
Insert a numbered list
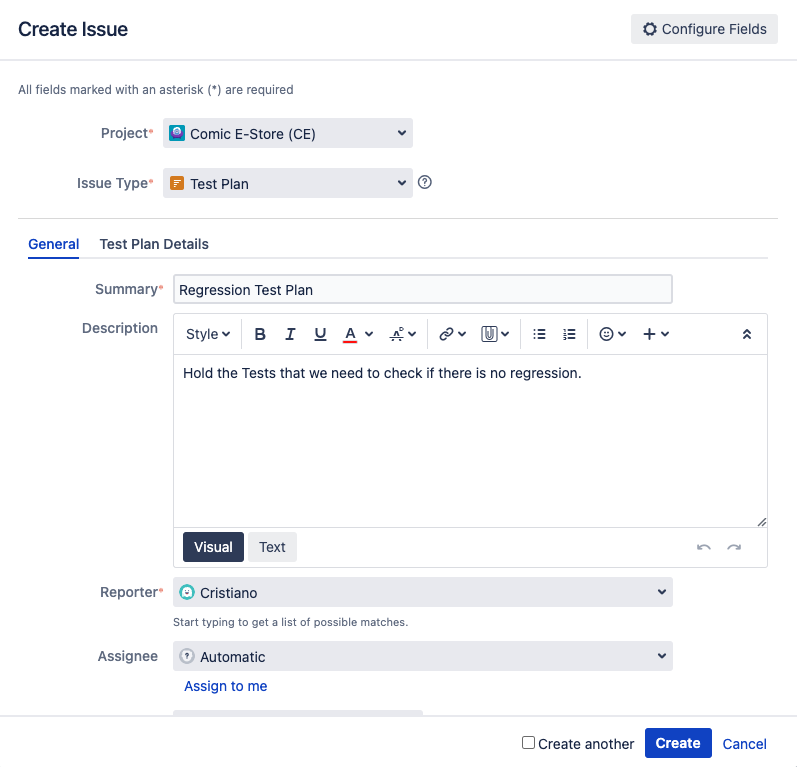(569, 334)
